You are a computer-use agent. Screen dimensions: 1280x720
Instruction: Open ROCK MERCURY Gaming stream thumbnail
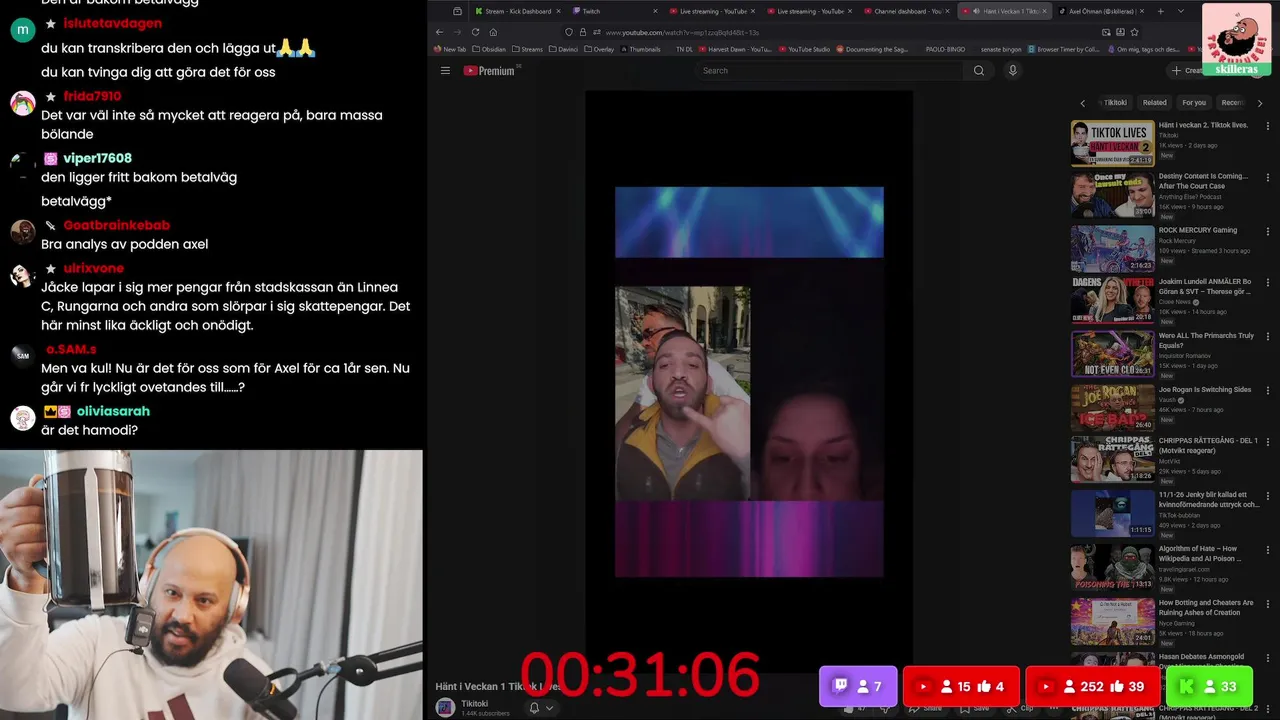tap(1112, 249)
